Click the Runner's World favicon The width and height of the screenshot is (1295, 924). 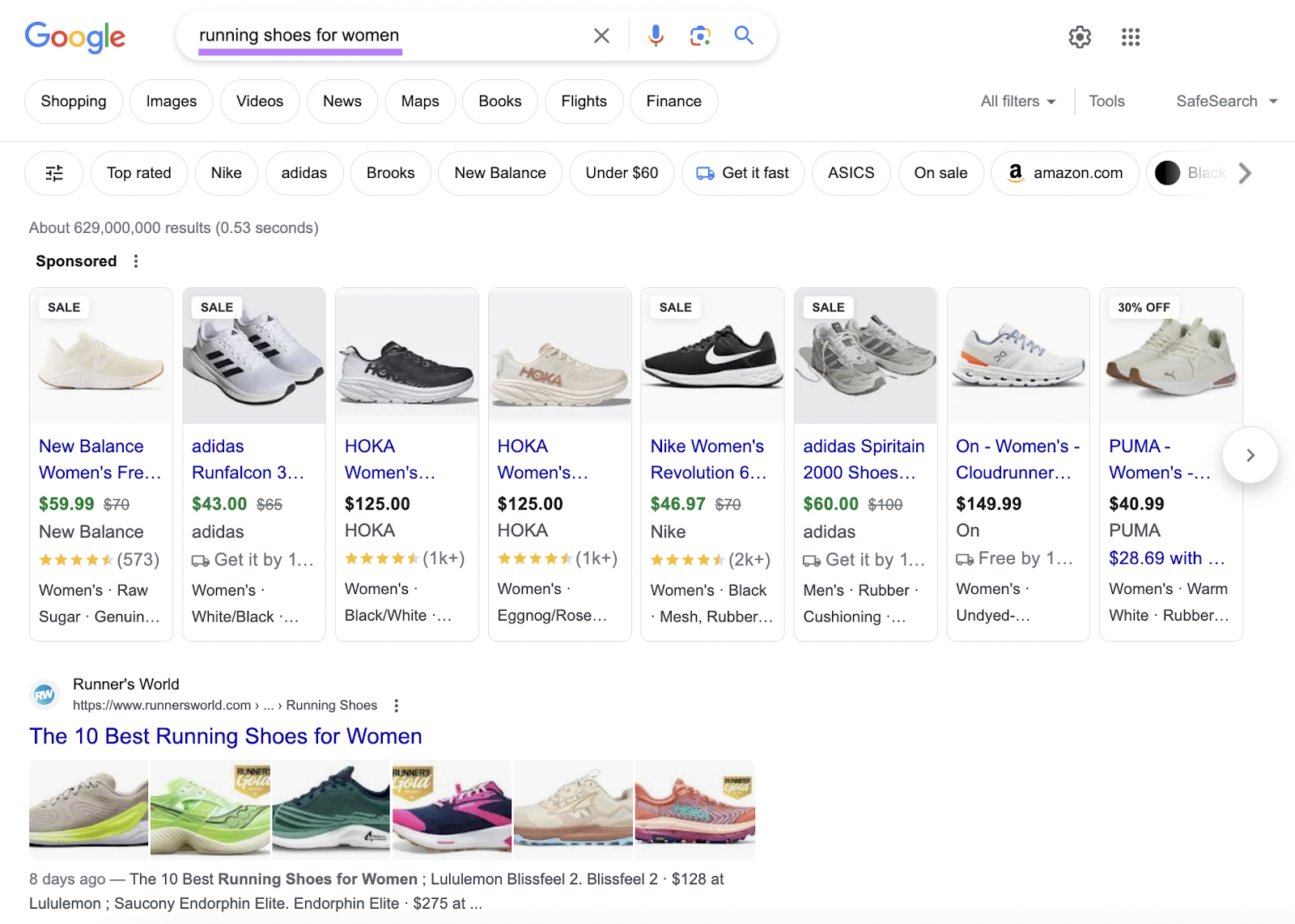coord(45,694)
